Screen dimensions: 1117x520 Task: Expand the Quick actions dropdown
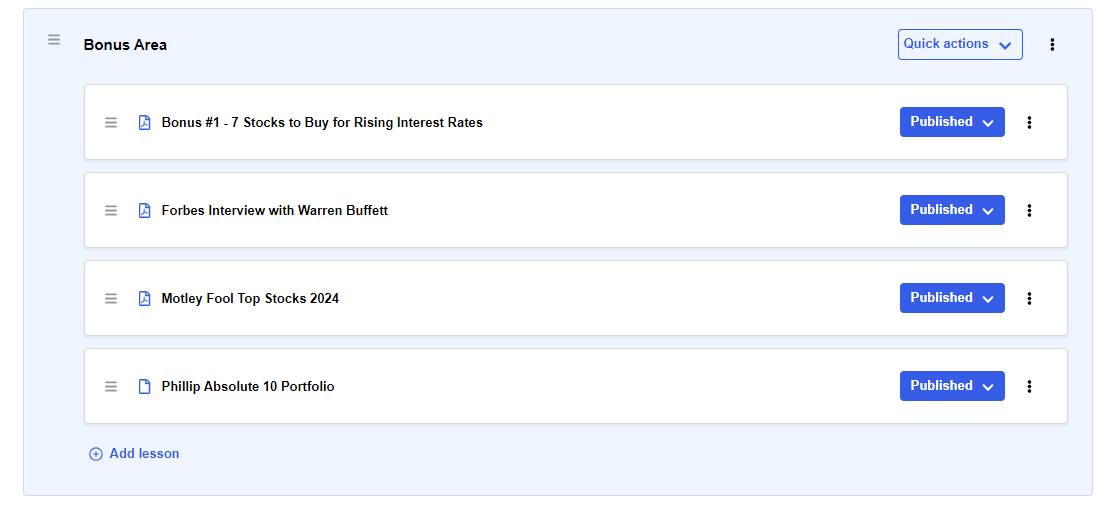click(x=960, y=44)
